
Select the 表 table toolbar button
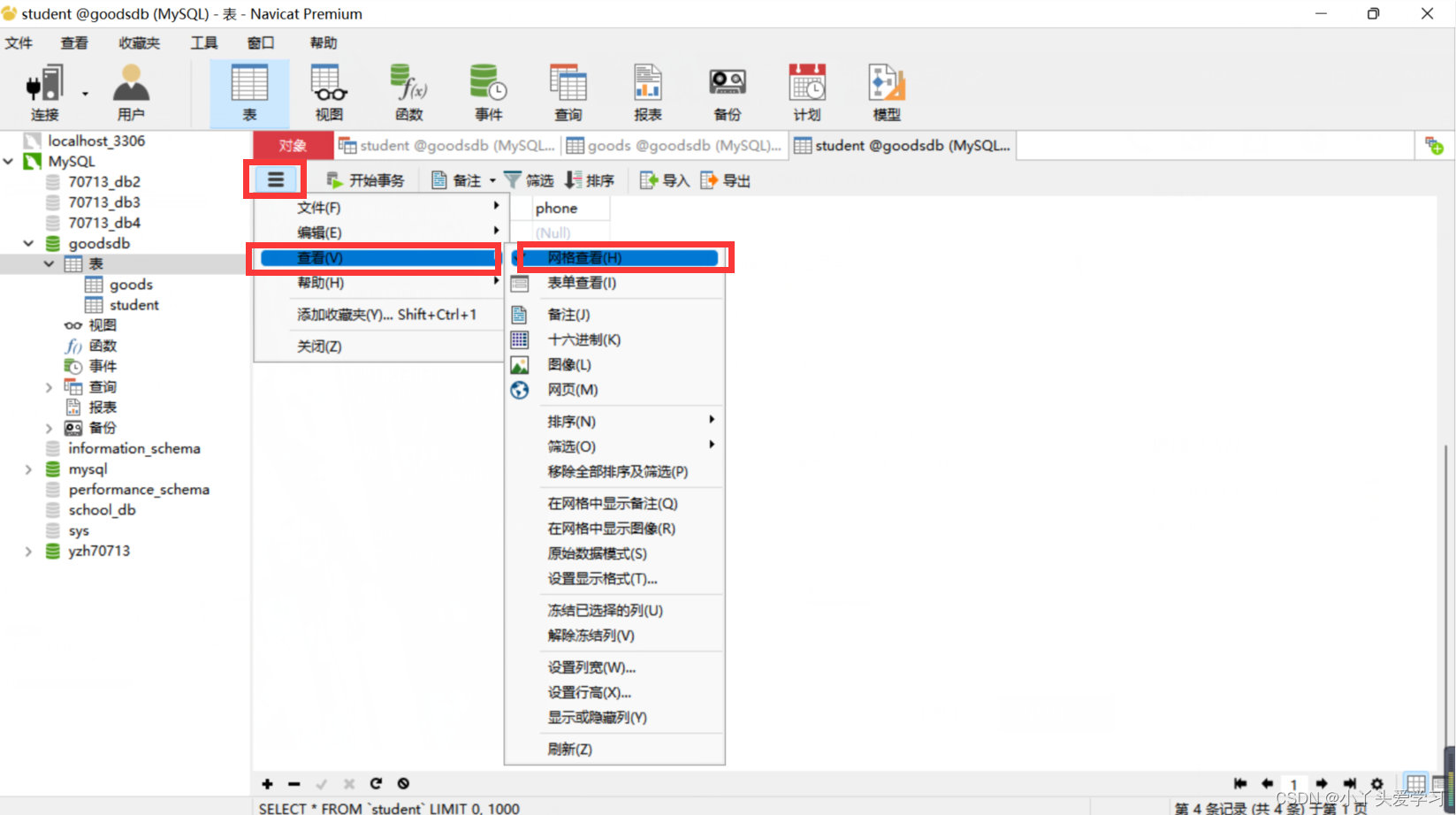tap(249, 93)
